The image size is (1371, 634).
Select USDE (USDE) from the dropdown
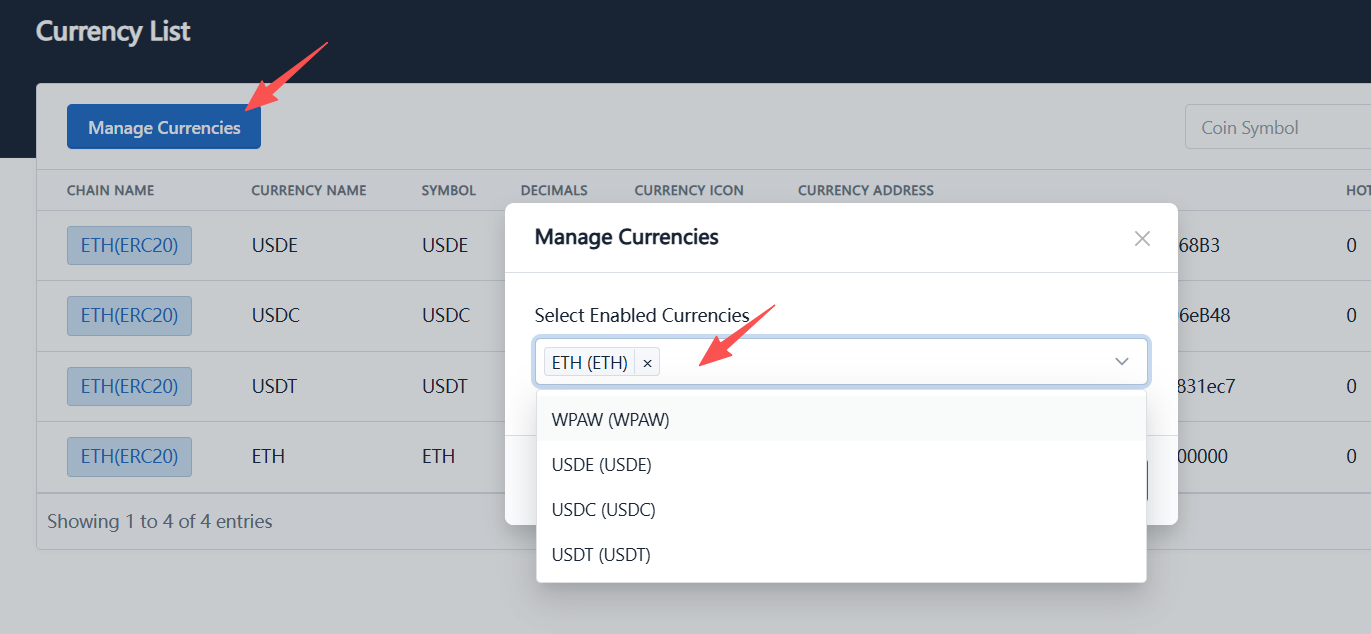click(x=601, y=464)
